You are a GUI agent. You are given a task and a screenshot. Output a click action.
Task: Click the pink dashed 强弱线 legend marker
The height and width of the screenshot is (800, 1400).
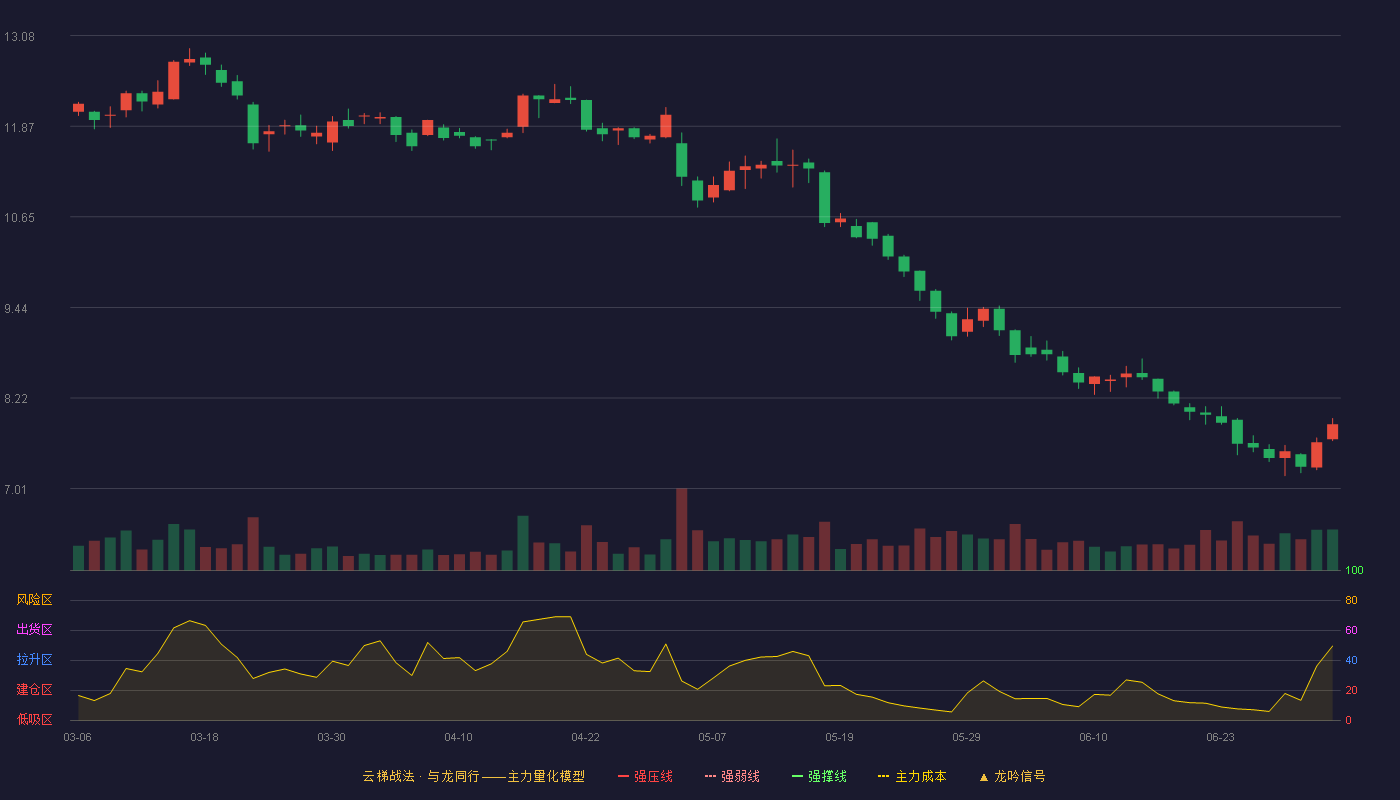[710, 776]
